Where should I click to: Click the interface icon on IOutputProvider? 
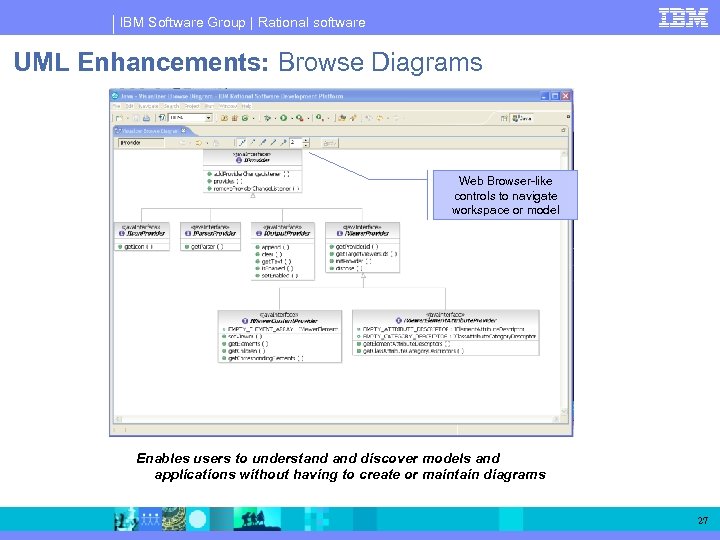(x=259, y=233)
